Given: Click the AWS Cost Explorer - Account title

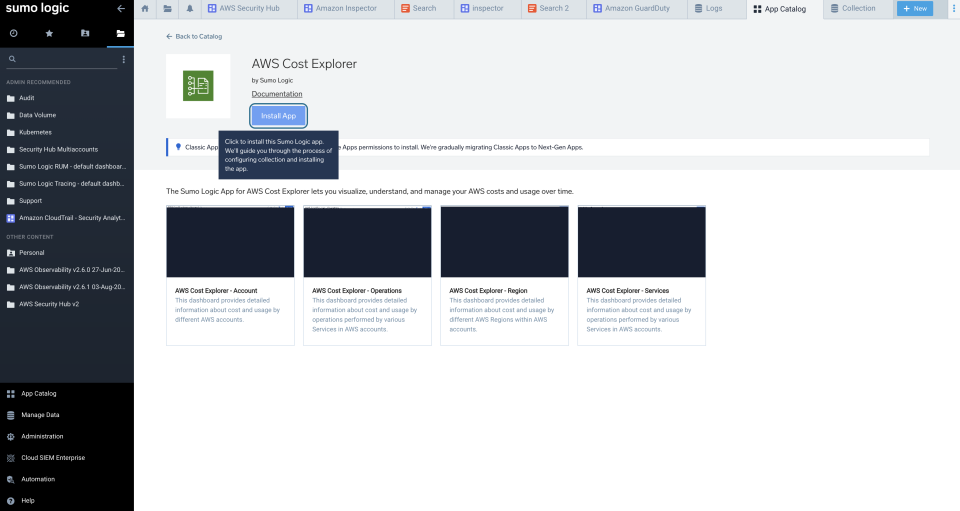Looking at the screenshot, I should click(x=216, y=291).
